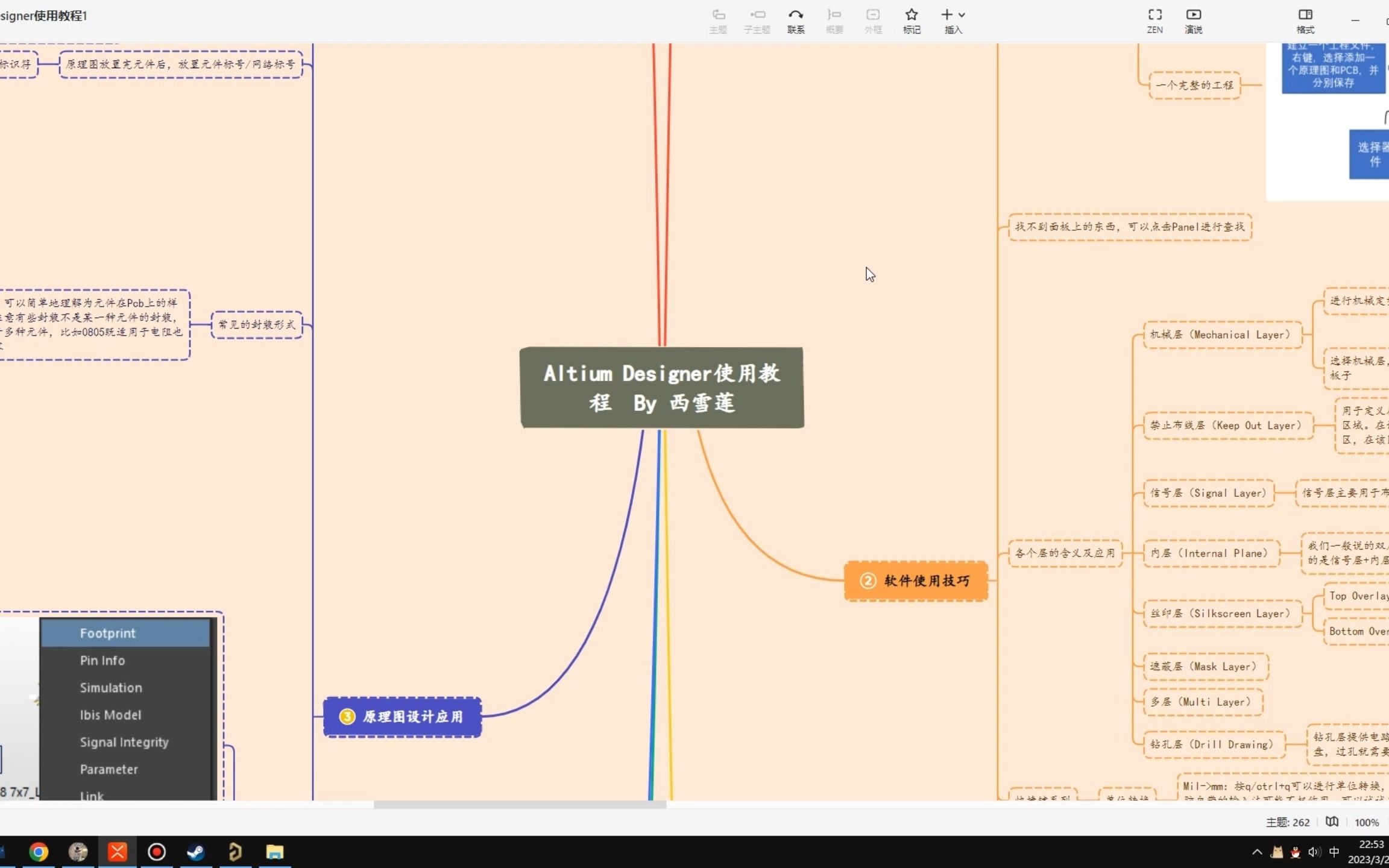Expand the system tray hidden icons chevron
Image resolution: width=1389 pixels, height=868 pixels.
pos(1257,852)
